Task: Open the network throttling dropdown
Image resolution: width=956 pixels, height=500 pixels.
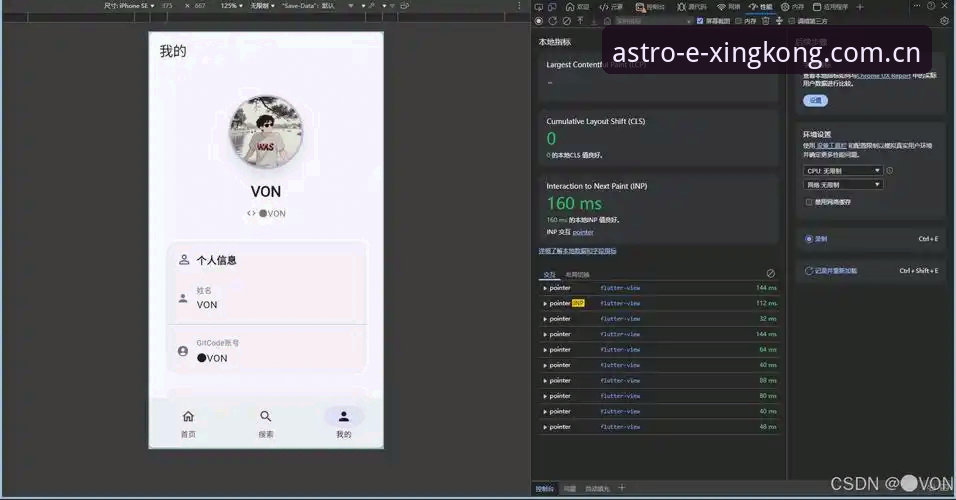Action: tap(843, 184)
